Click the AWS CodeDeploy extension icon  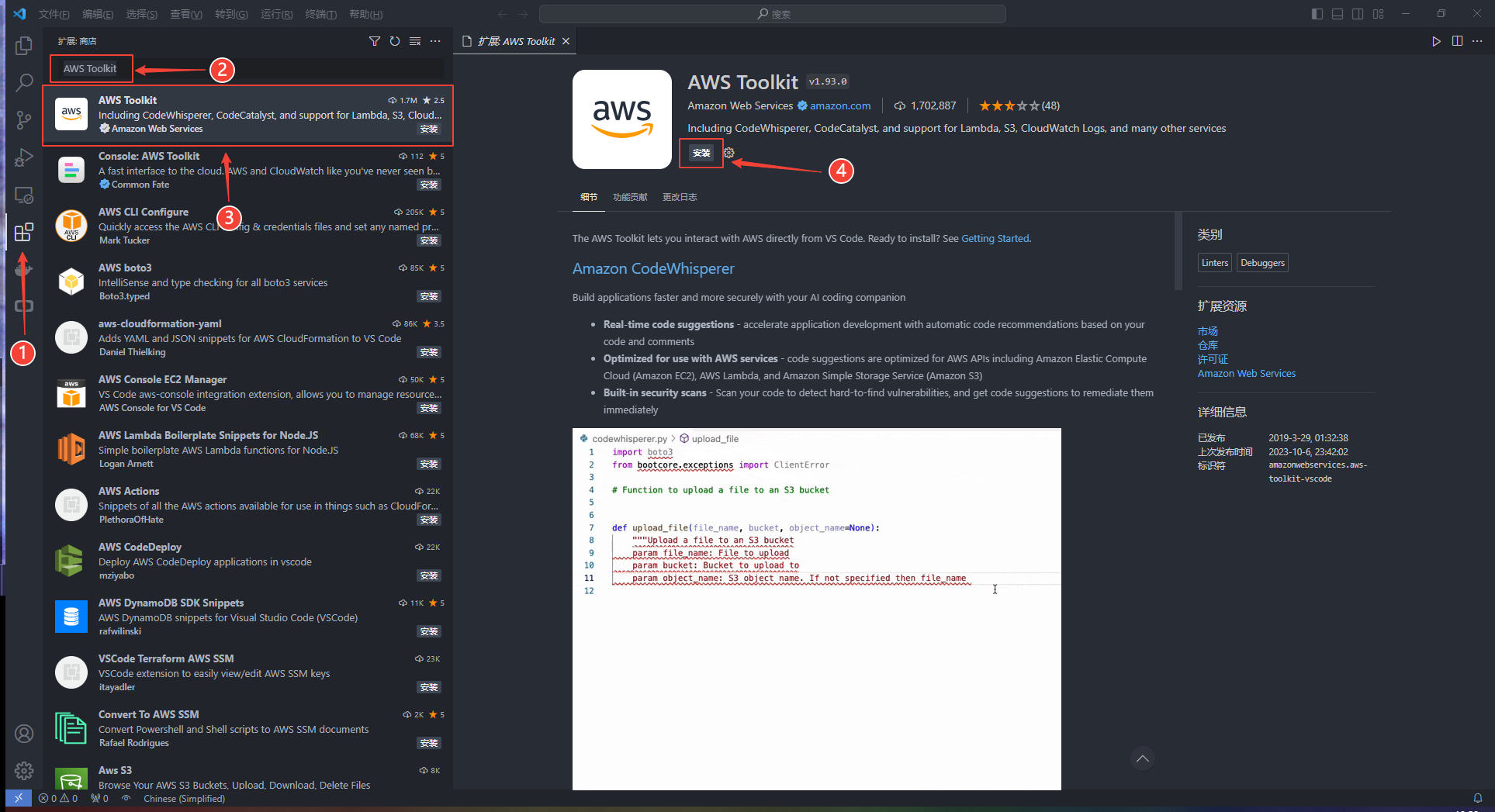coord(71,561)
